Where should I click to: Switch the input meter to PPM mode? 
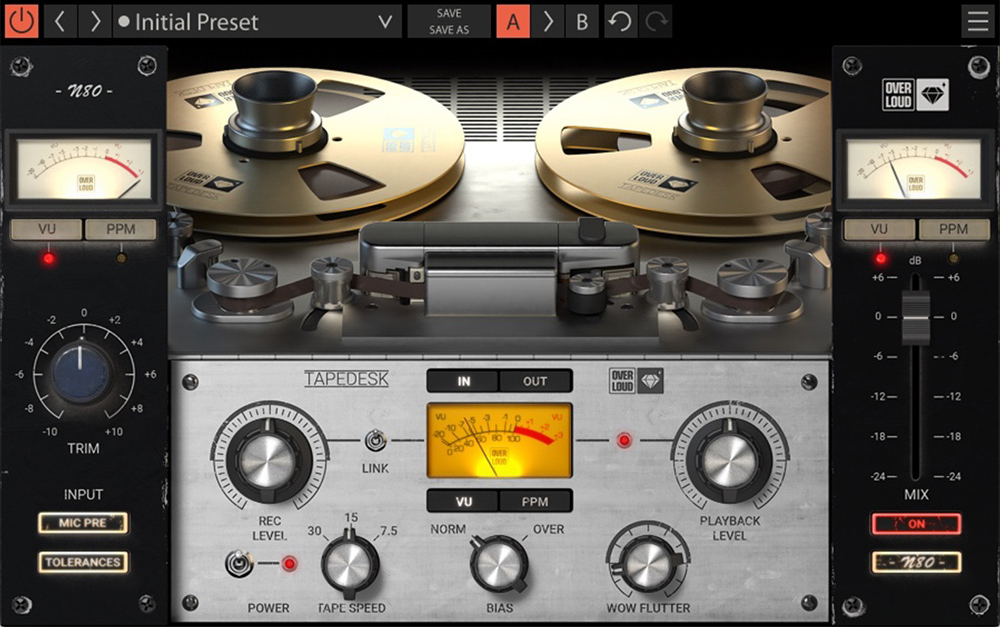point(121,229)
